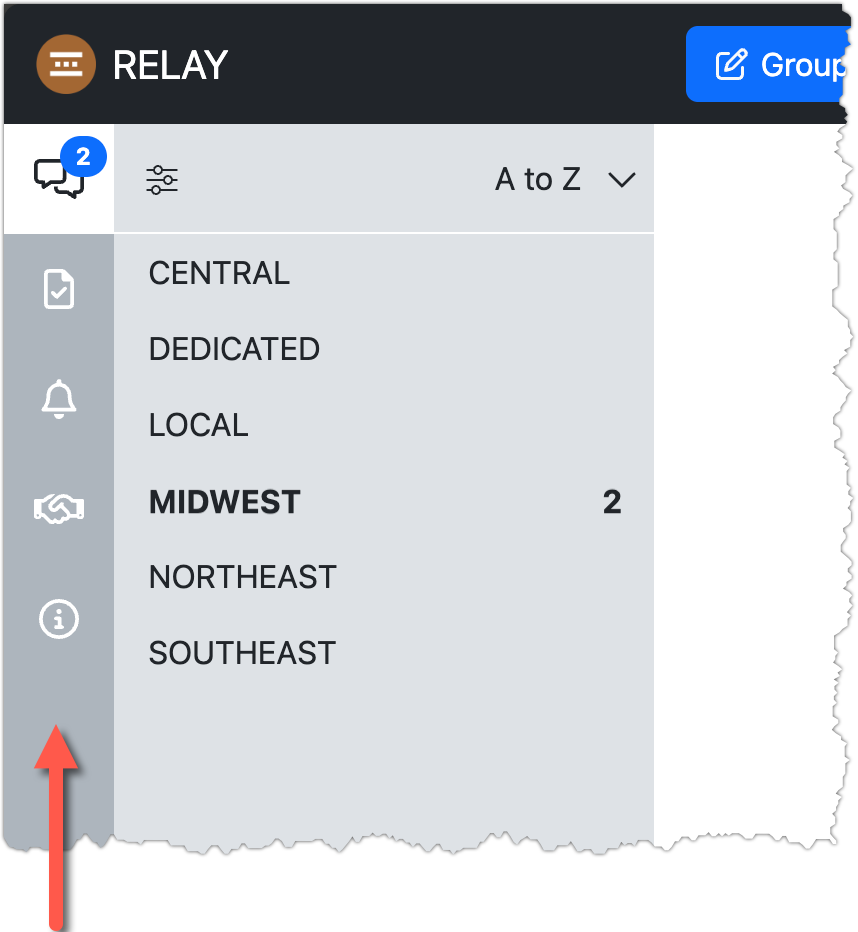The image size is (858, 932).
Task: Open the filter sliders icon
Action: click(161, 180)
